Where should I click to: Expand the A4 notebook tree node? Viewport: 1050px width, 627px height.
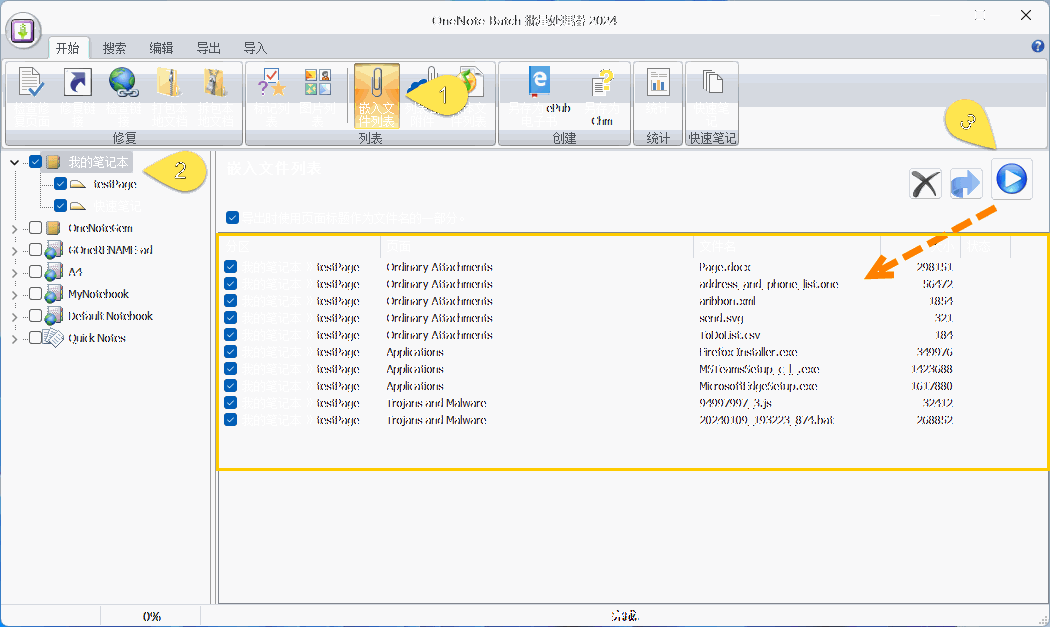15,273
